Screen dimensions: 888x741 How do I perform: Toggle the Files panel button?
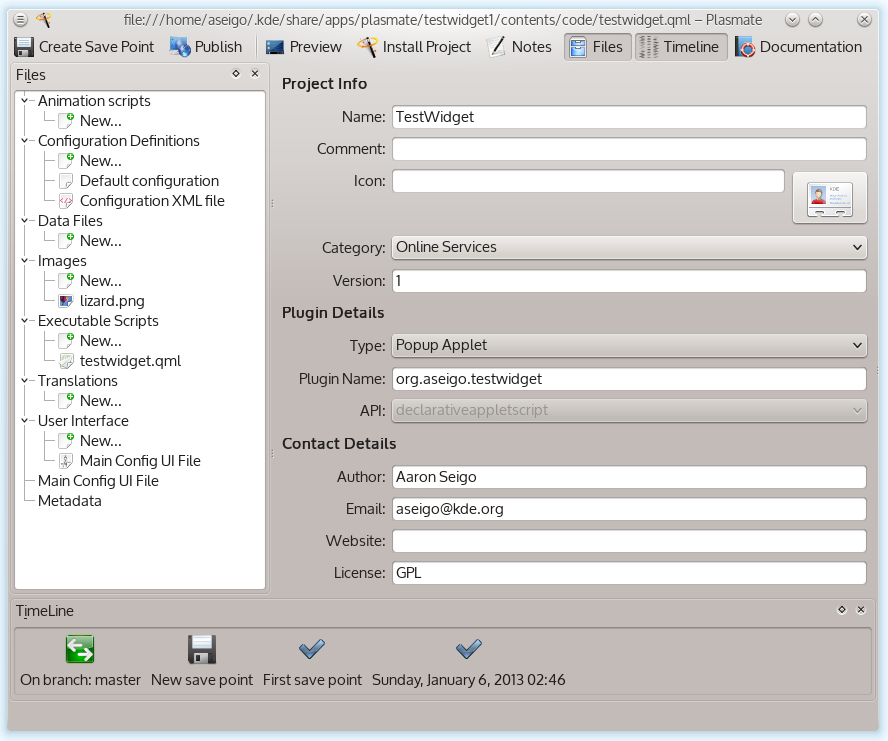597,47
